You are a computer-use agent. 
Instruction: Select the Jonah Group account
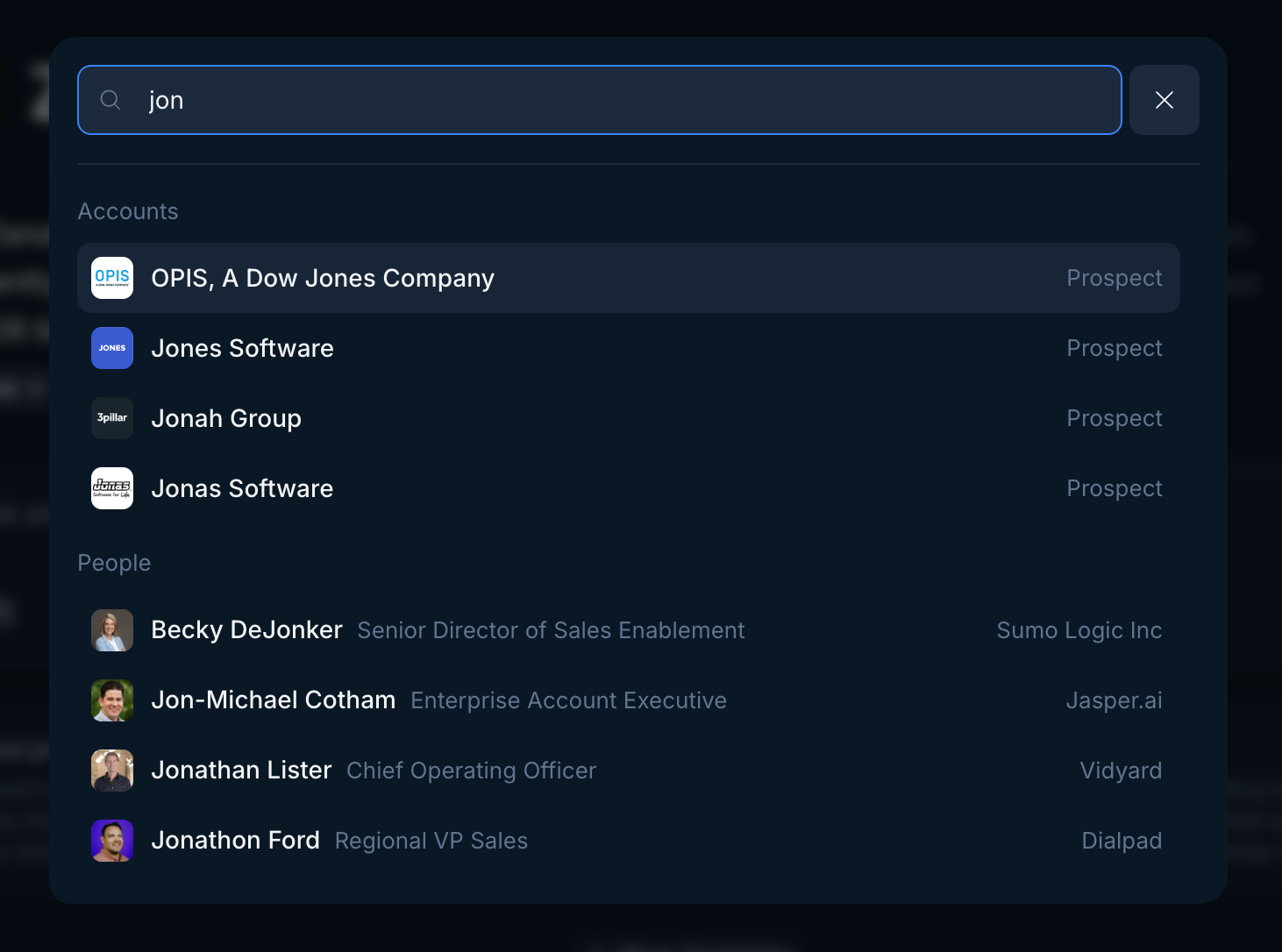(x=629, y=418)
